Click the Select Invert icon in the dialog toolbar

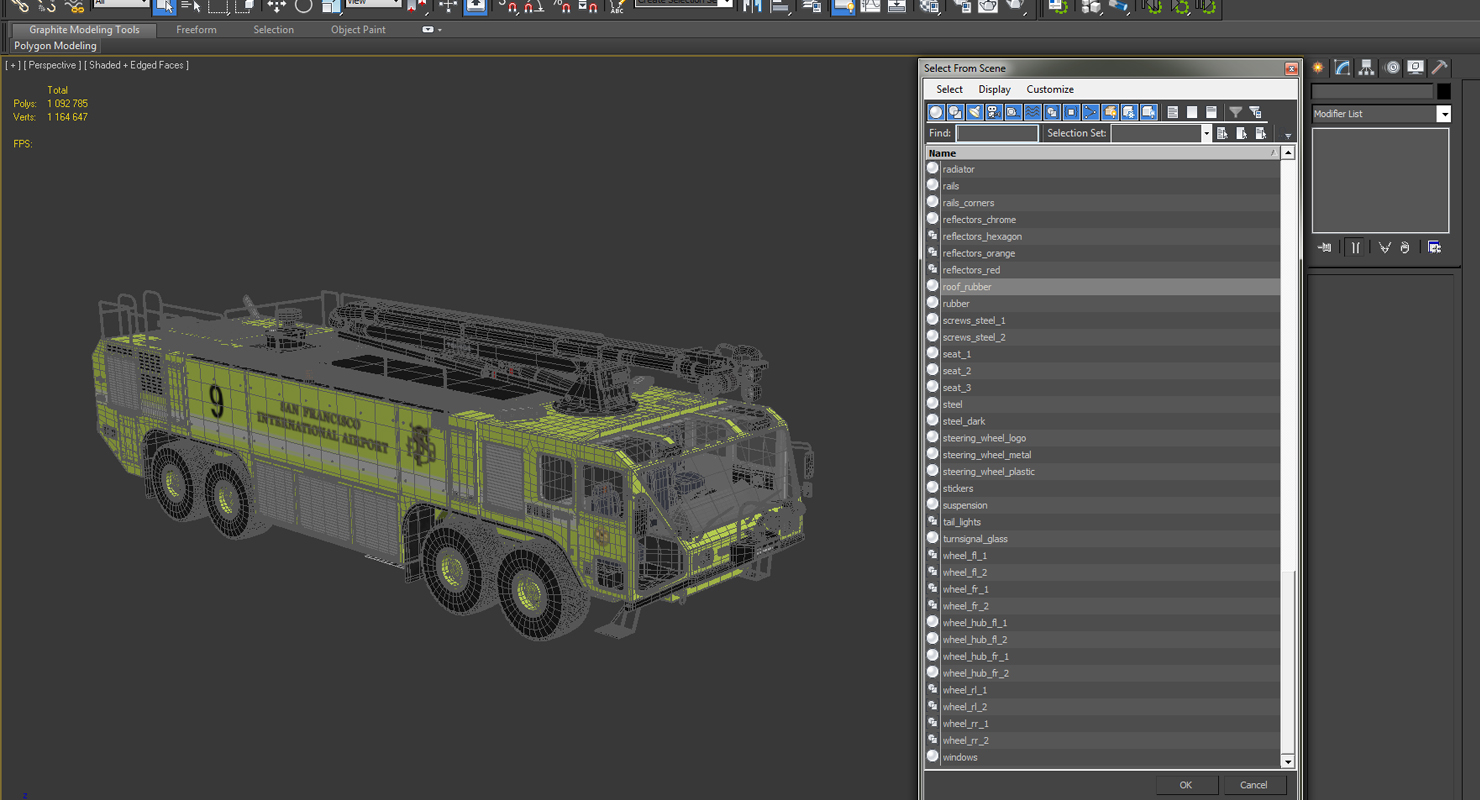[x=1211, y=112]
